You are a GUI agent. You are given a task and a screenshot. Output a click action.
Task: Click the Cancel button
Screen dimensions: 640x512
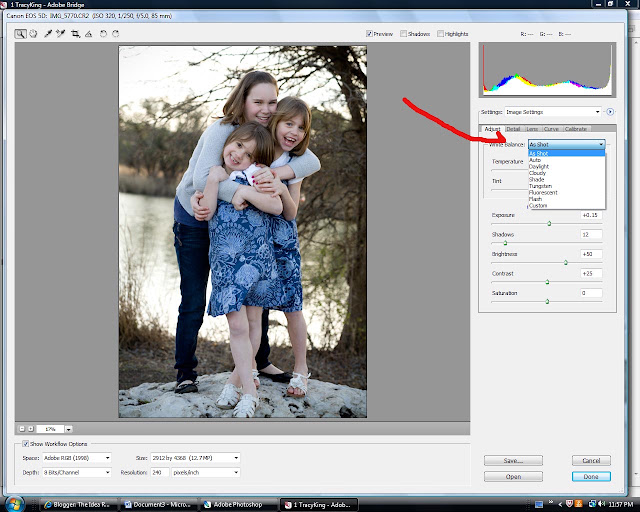[591, 461]
